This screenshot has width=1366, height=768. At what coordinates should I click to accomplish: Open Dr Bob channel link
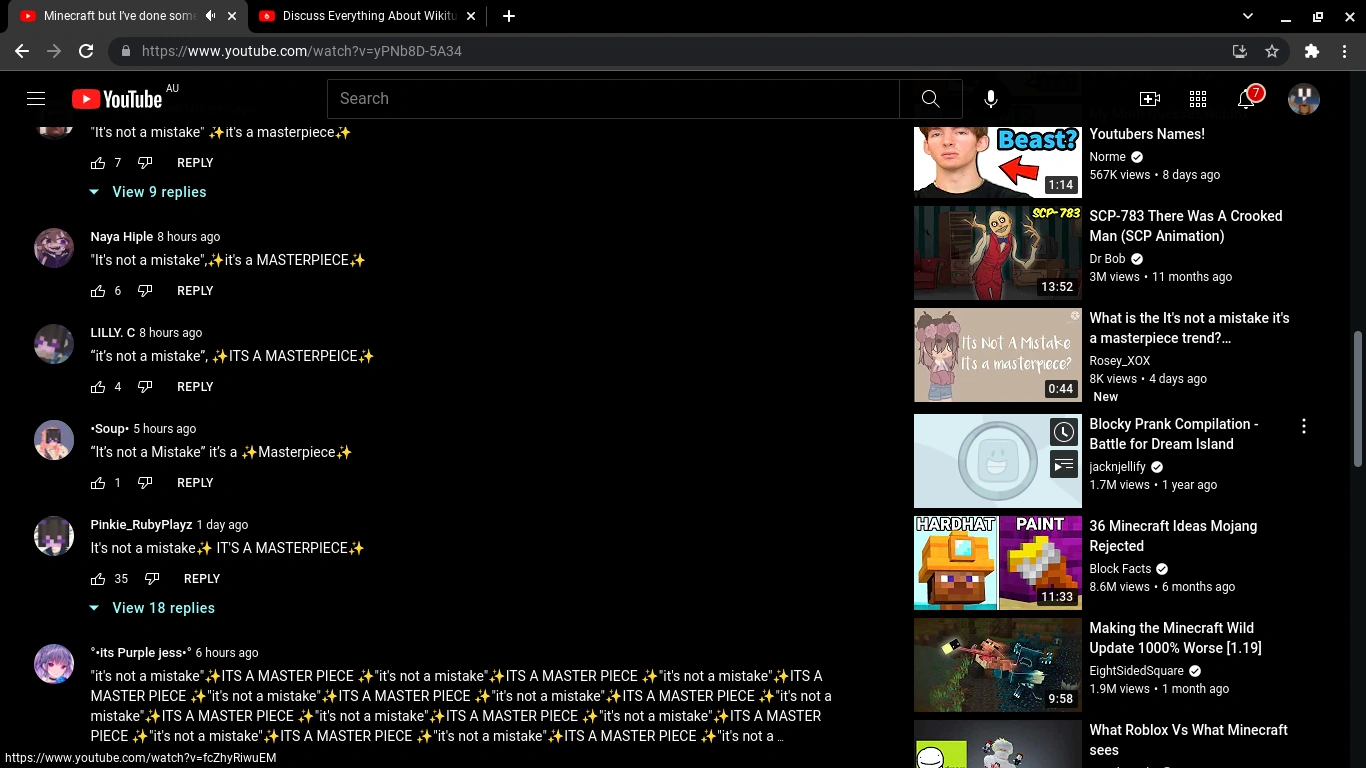click(1108, 259)
